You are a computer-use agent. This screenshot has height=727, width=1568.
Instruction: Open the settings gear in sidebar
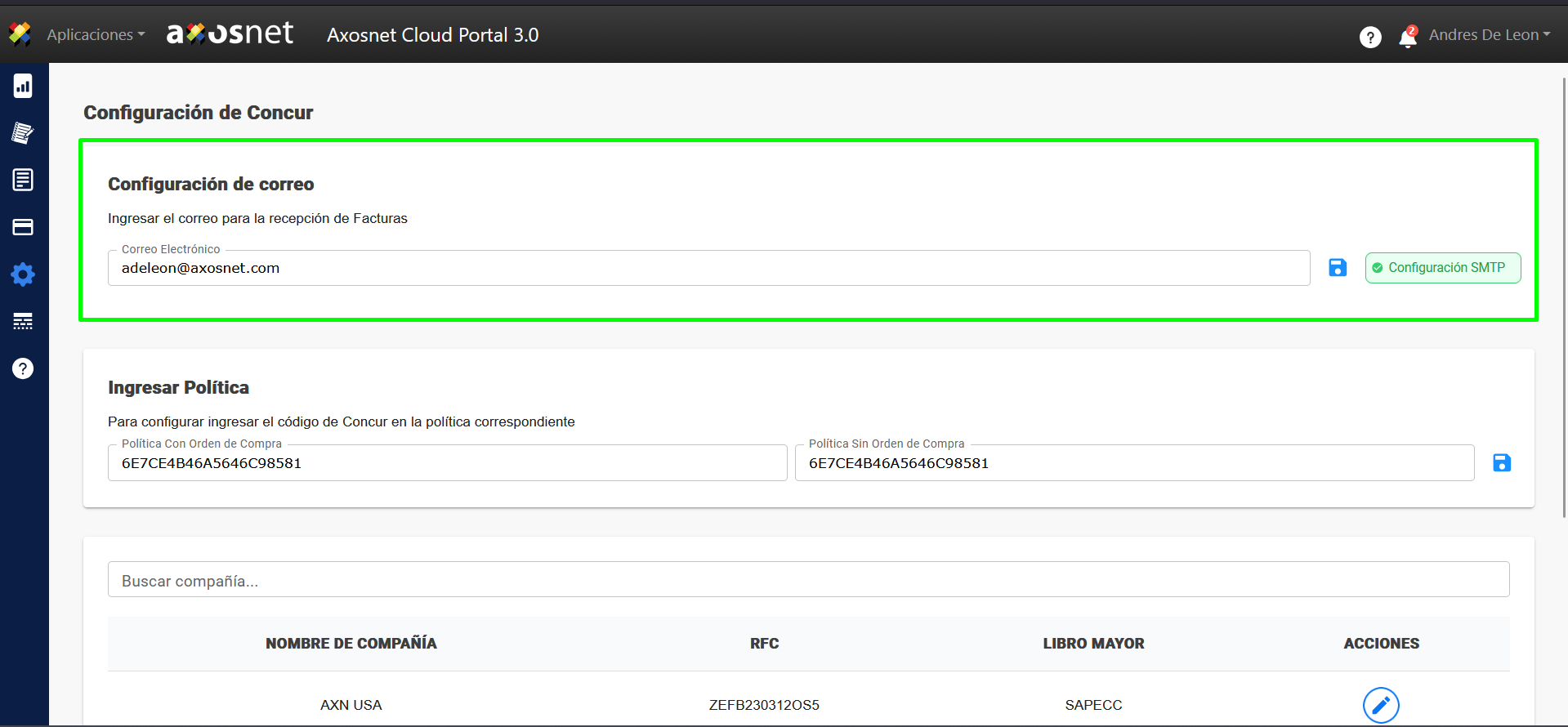click(x=23, y=274)
